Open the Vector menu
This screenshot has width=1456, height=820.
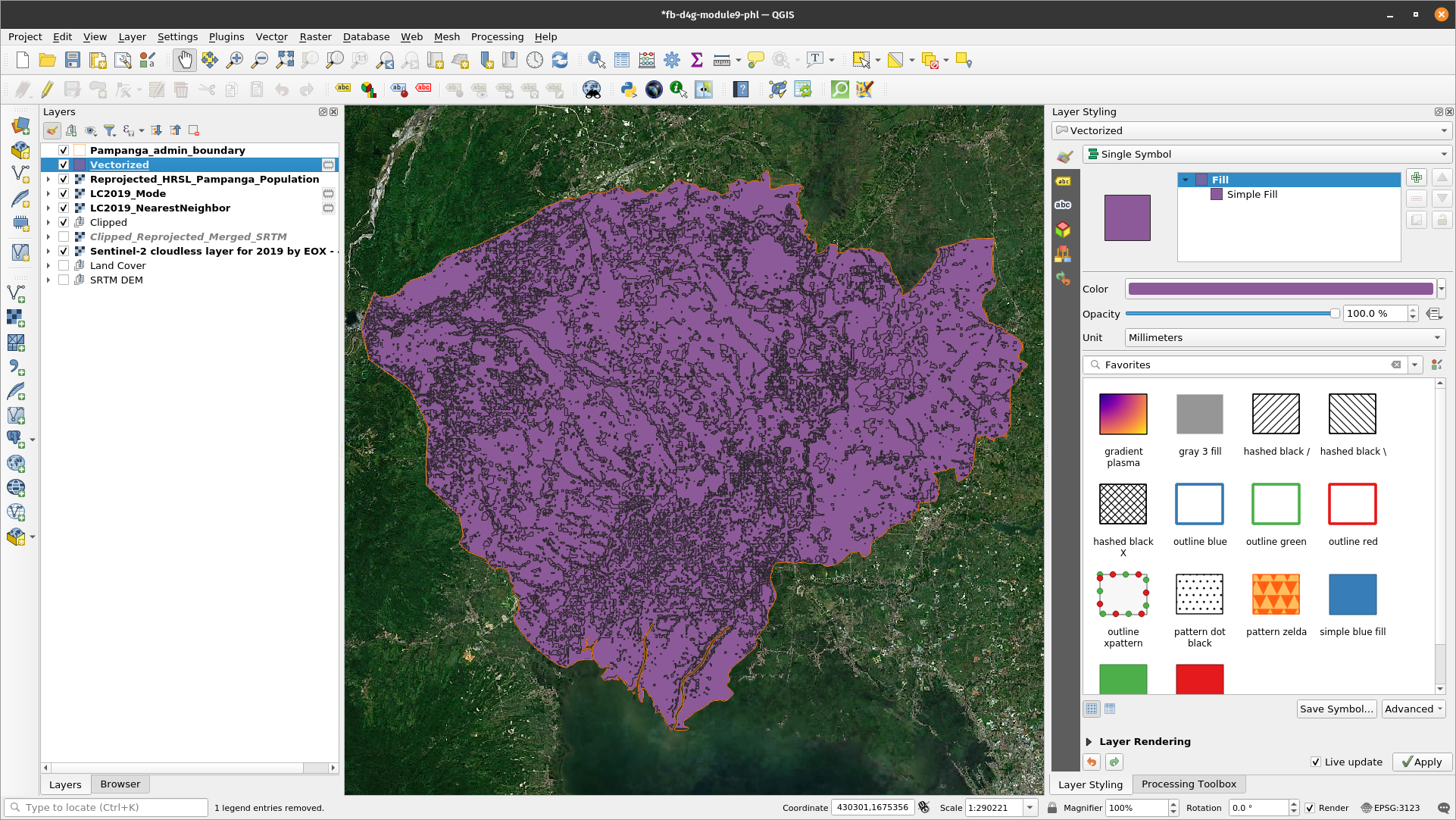pyautogui.click(x=271, y=36)
